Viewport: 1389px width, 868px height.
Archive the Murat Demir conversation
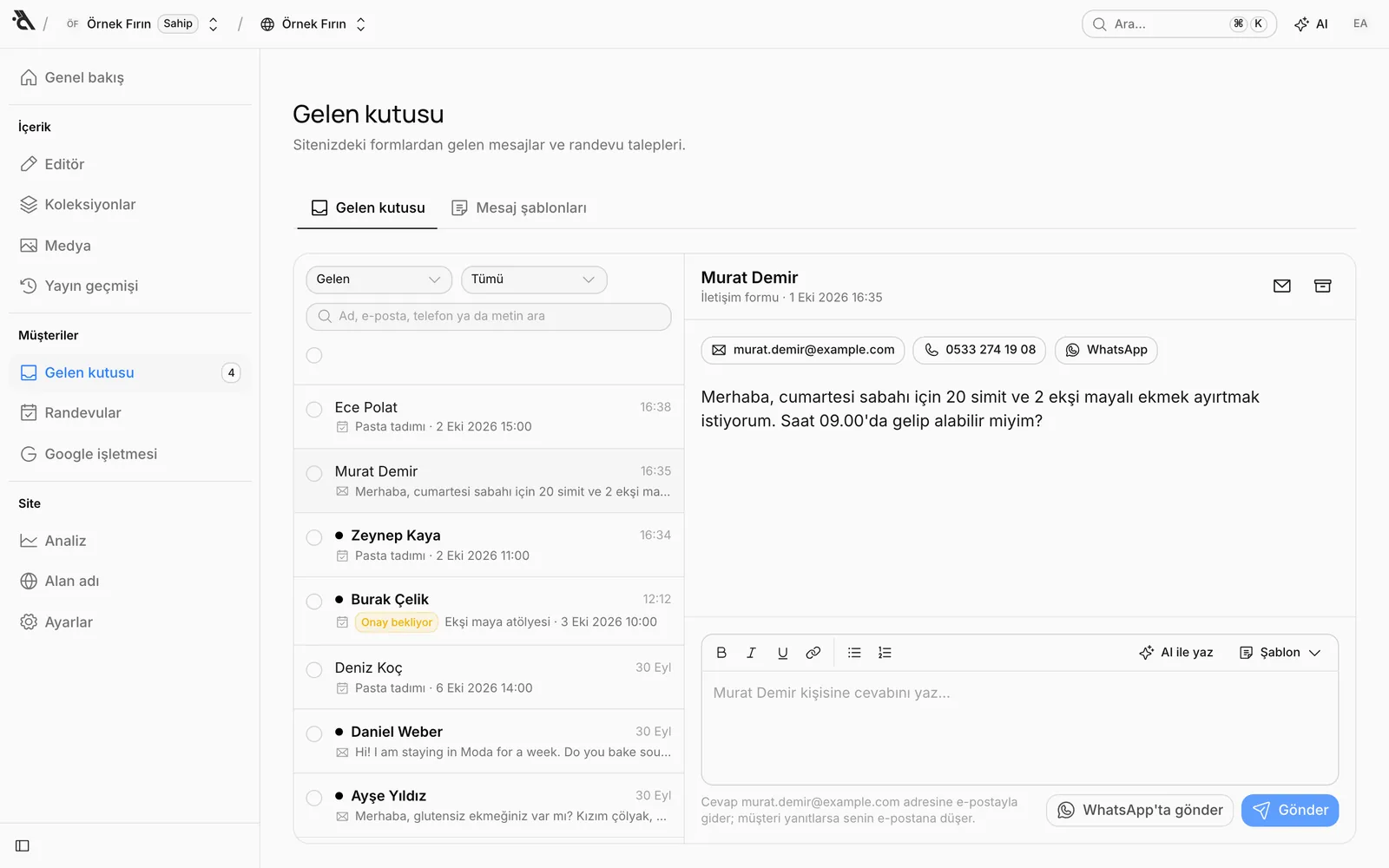1322,286
